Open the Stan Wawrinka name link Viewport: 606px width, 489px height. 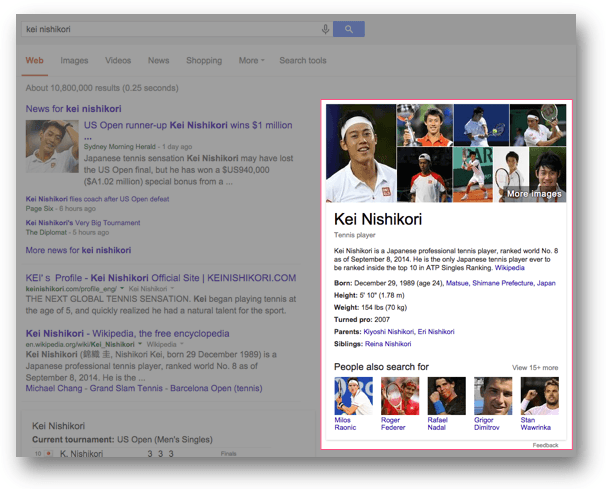pyautogui.click(x=535, y=424)
